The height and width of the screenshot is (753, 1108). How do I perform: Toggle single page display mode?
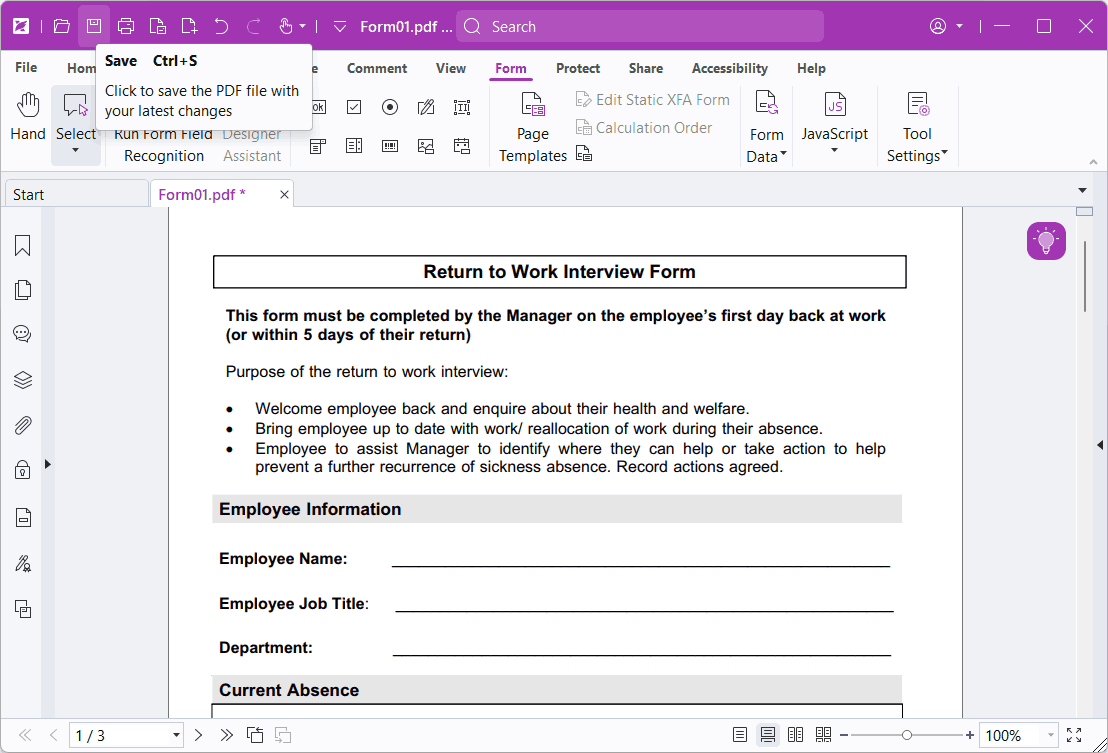(740, 734)
